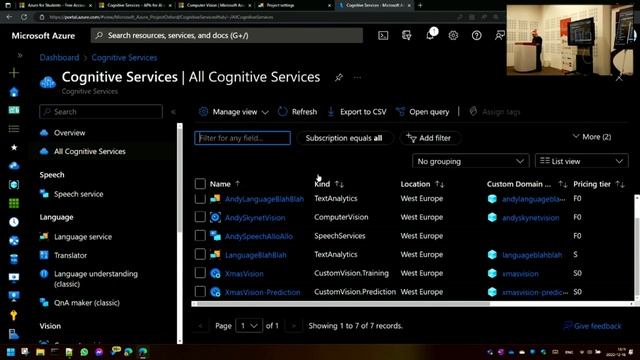Open the notifications bell

tap(430, 35)
